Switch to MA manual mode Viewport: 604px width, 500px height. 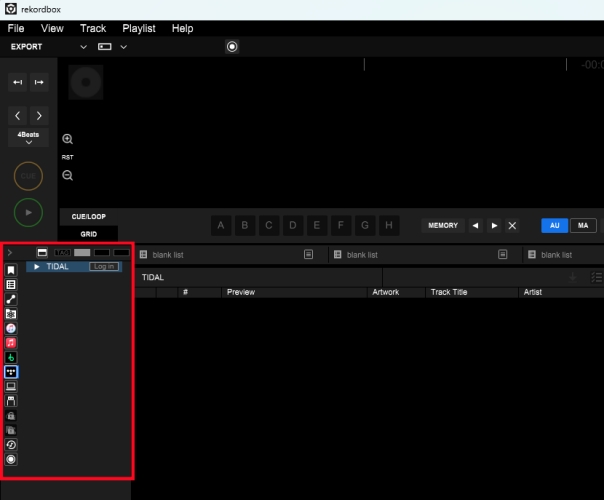583,225
